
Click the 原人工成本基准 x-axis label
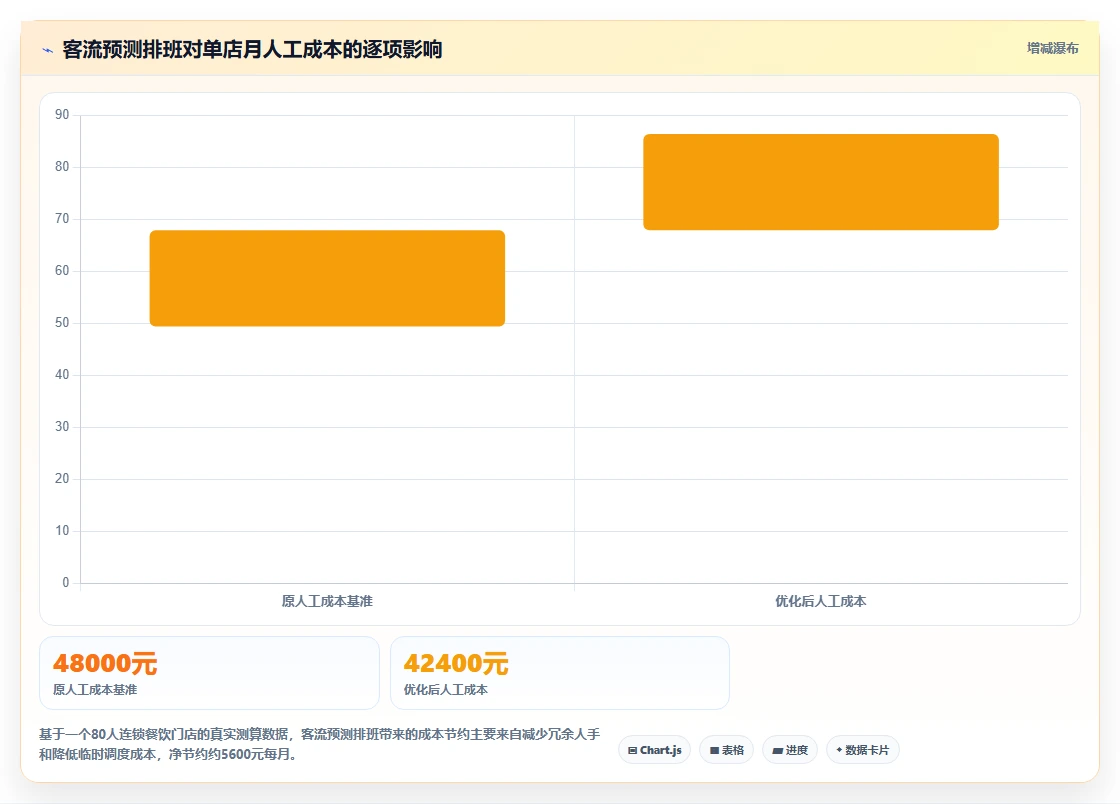click(327, 601)
